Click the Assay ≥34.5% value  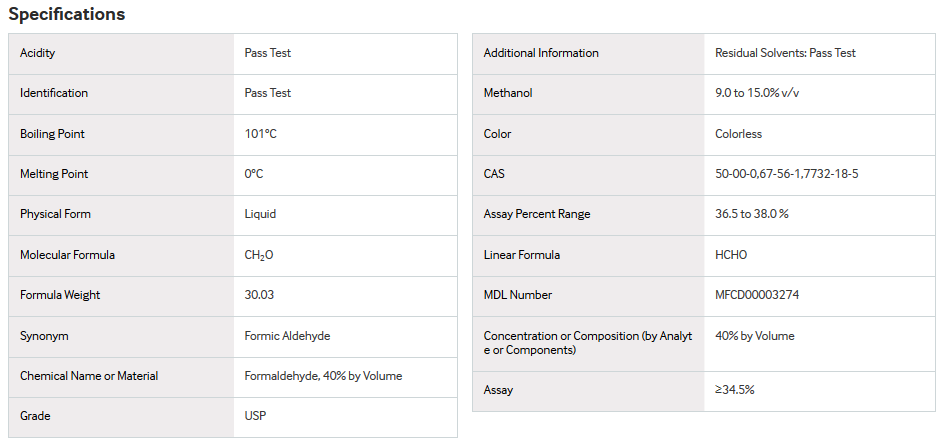click(x=735, y=390)
